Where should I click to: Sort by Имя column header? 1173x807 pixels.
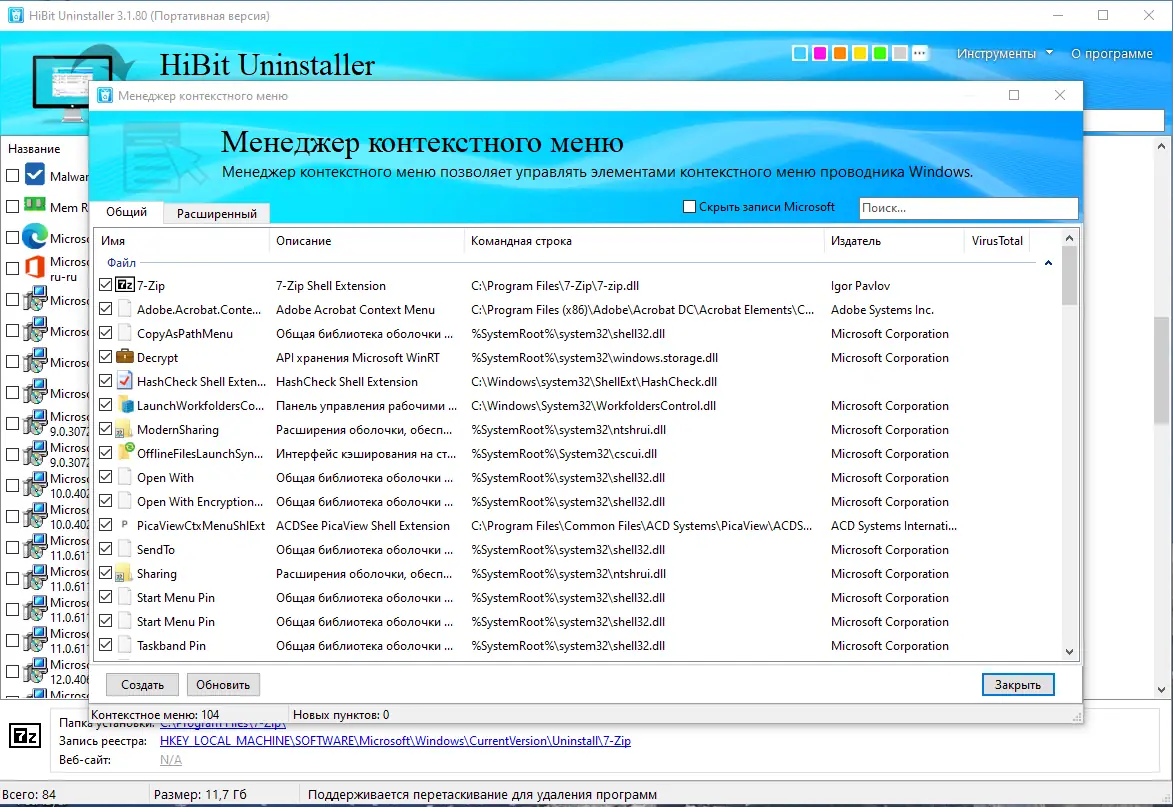tap(180, 241)
